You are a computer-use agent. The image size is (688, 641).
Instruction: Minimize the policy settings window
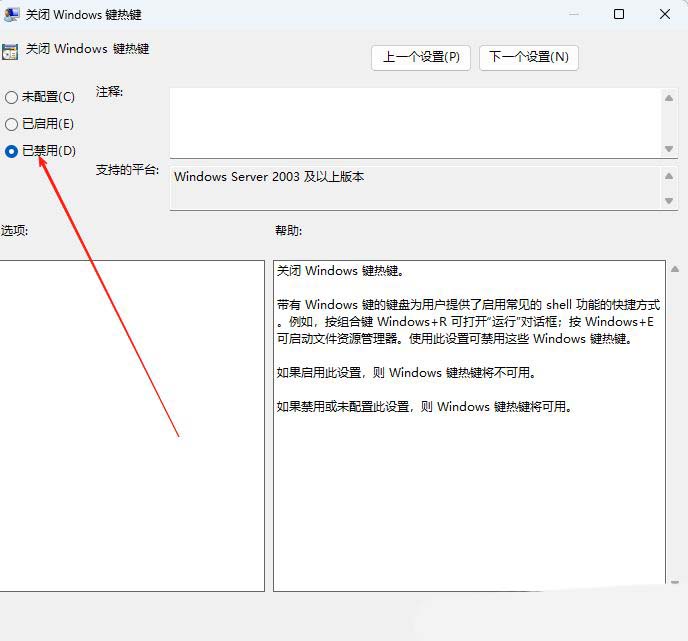coord(573,14)
